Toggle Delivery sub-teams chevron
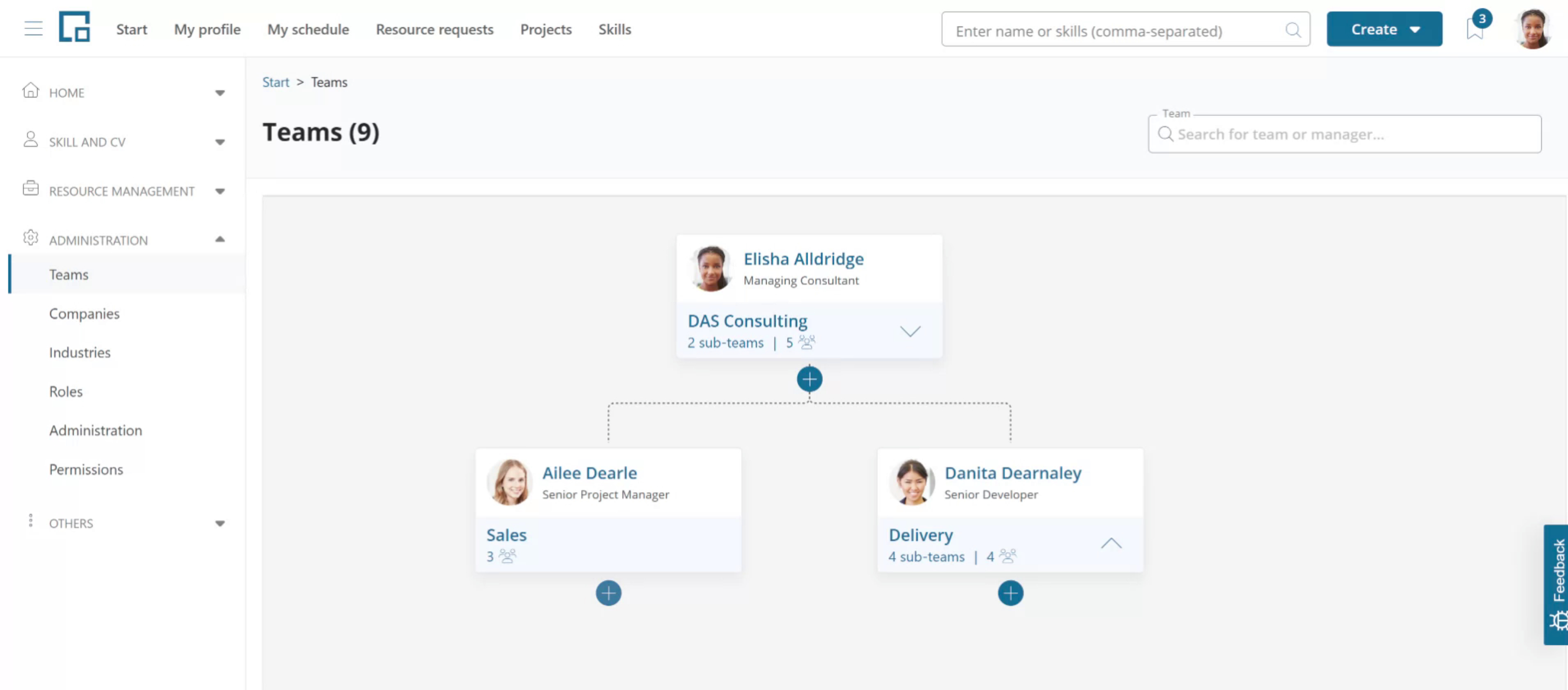The image size is (1568, 690). click(x=1111, y=543)
